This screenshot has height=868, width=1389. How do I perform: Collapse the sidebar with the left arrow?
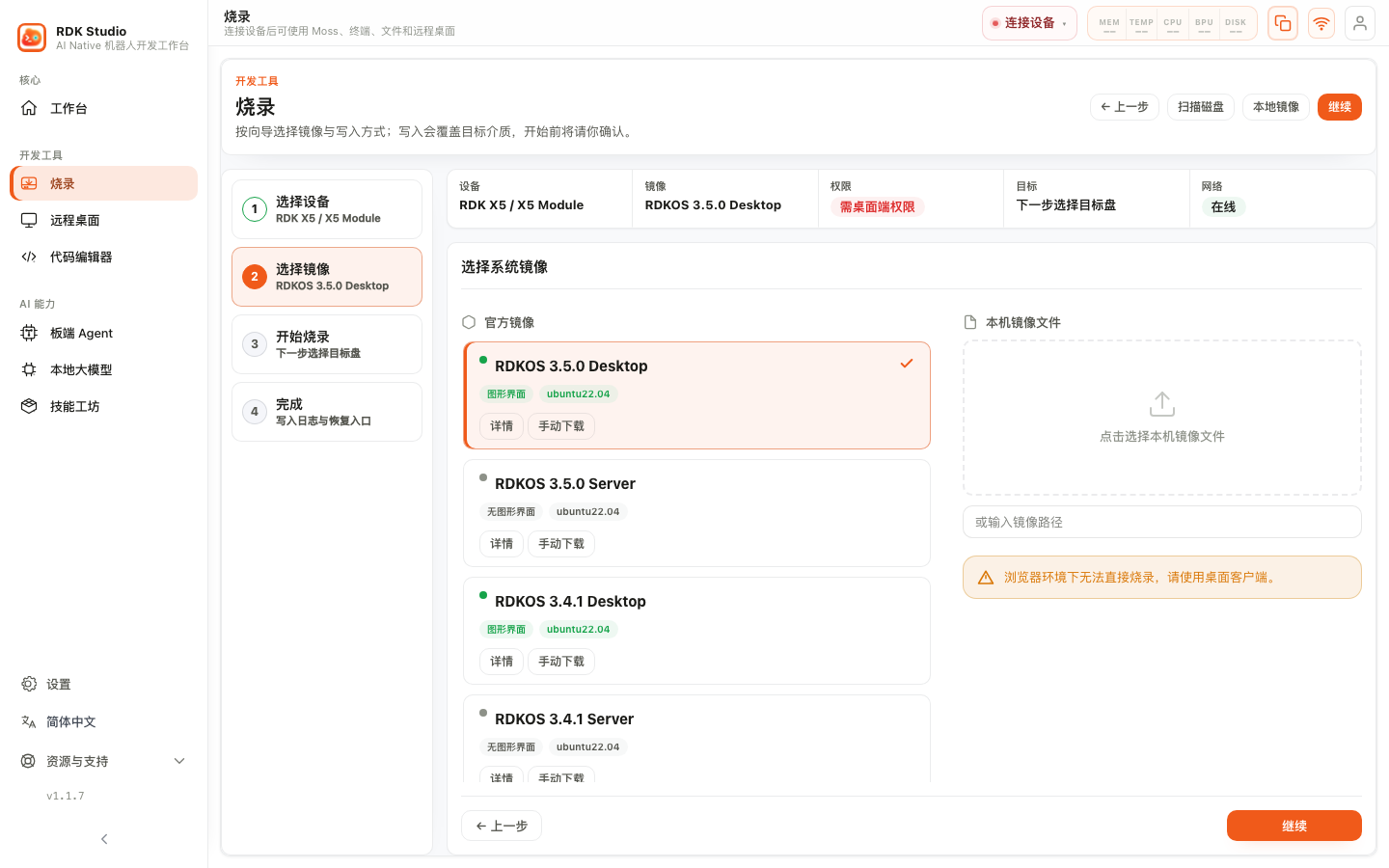(104, 839)
